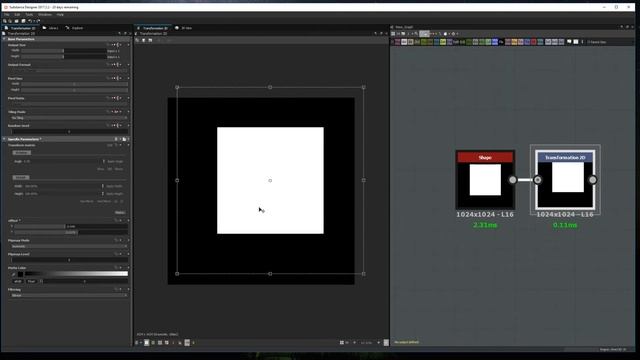Open the Mipmap Mode Automatic dropdown

[x=69, y=246]
